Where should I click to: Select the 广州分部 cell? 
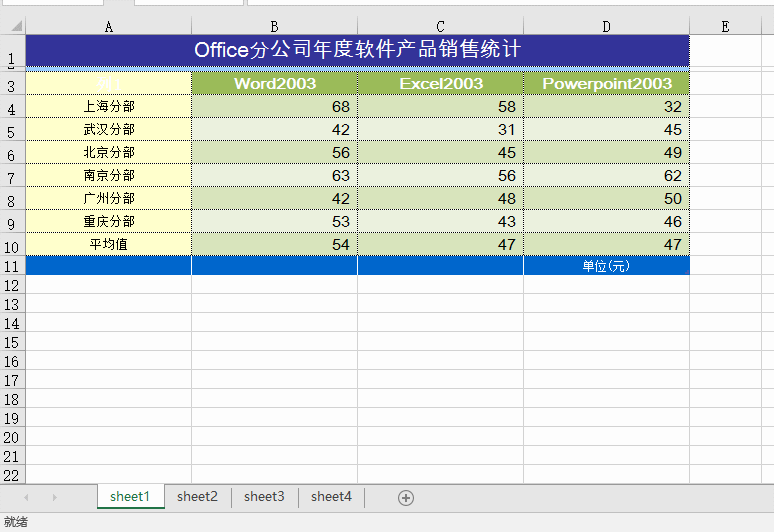coord(109,198)
